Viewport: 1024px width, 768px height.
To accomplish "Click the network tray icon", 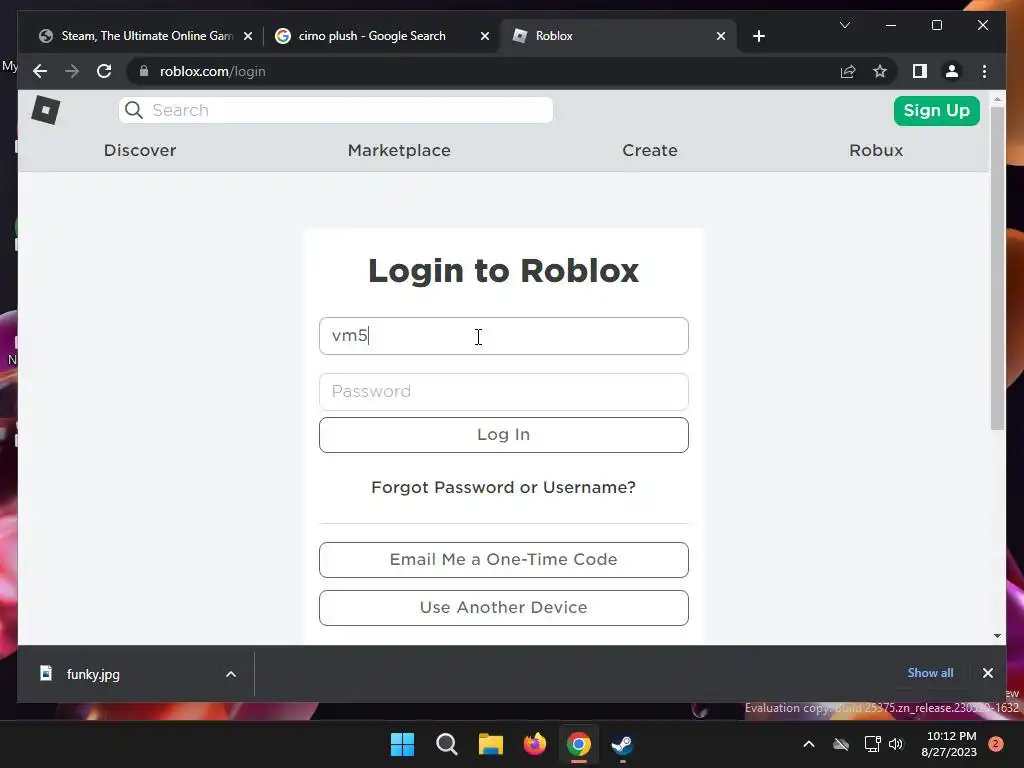I will [x=872, y=744].
